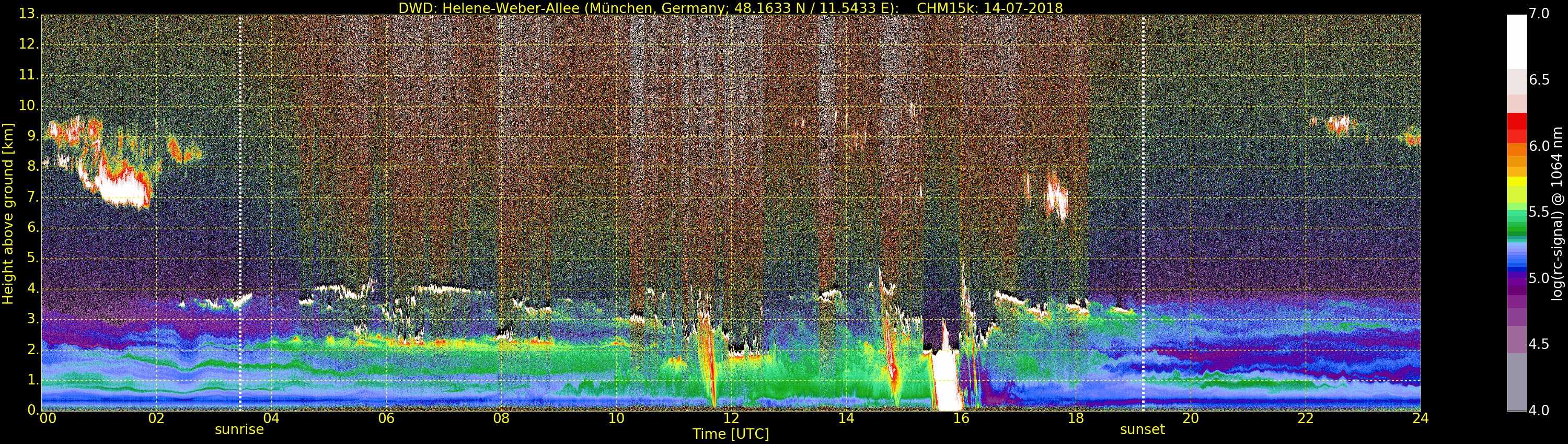Click the dotted white sunrise line in the plot
This screenshot has height=444, width=1568.
[240, 212]
